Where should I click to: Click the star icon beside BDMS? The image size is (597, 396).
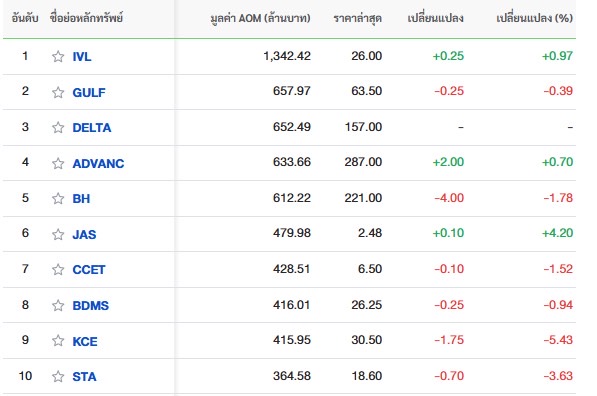(58, 305)
